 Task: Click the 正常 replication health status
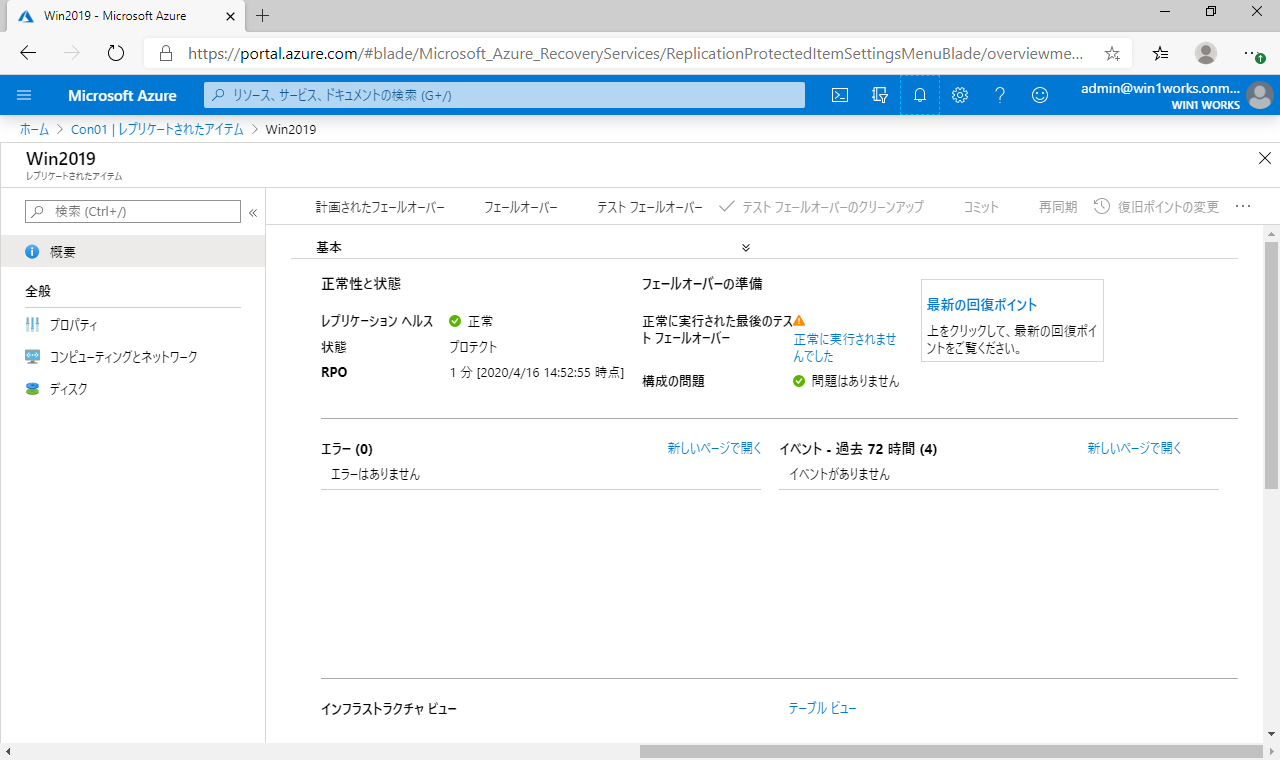click(480, 321)
